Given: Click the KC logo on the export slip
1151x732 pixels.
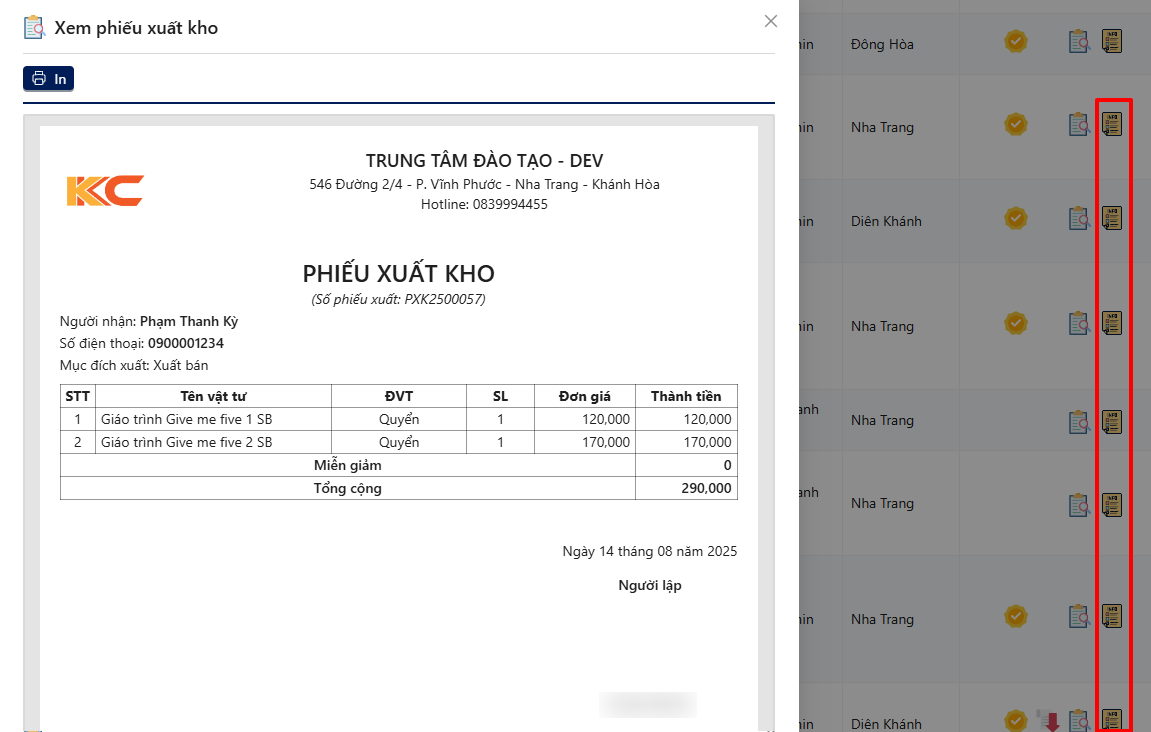Looking at the screenshot, I should click(x=104, y=191).
